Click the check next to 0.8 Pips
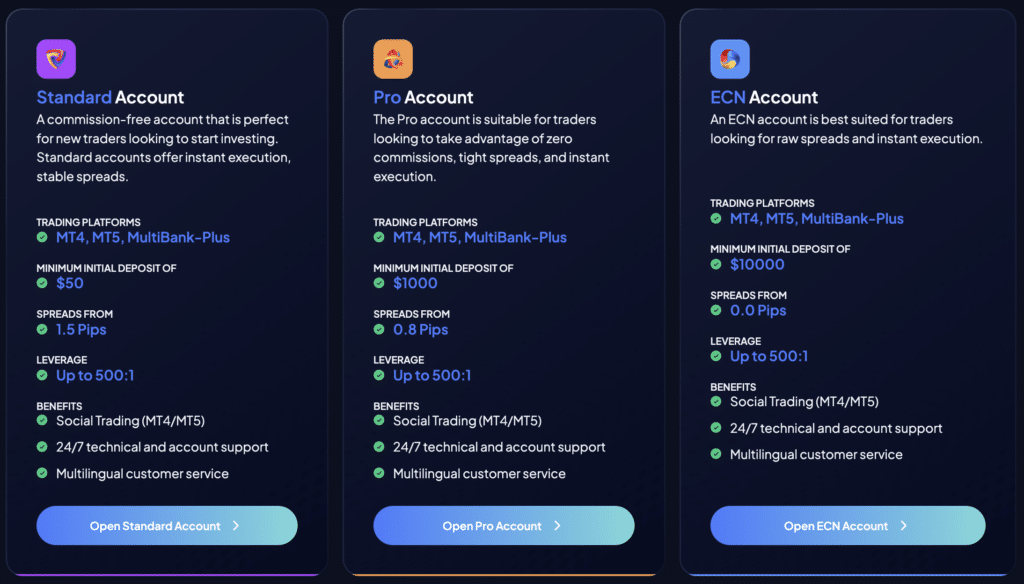This screenshot has height=584, width=1024. (379, 330)
